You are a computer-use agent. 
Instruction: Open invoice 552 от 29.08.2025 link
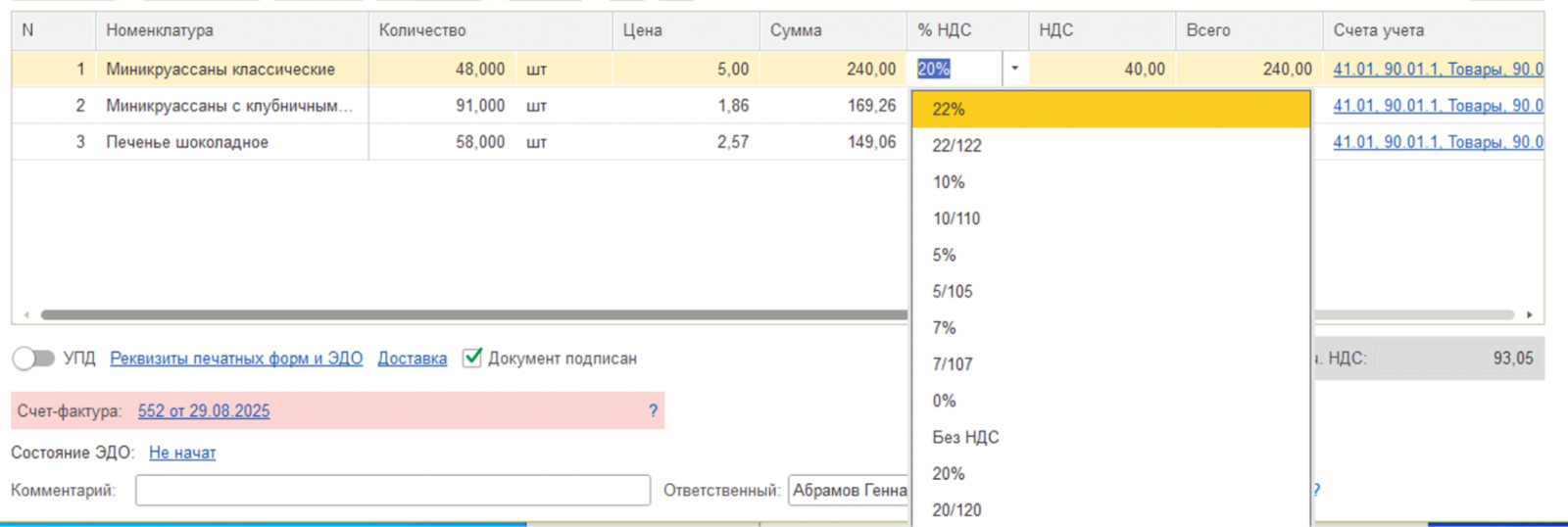pos(204,411)
